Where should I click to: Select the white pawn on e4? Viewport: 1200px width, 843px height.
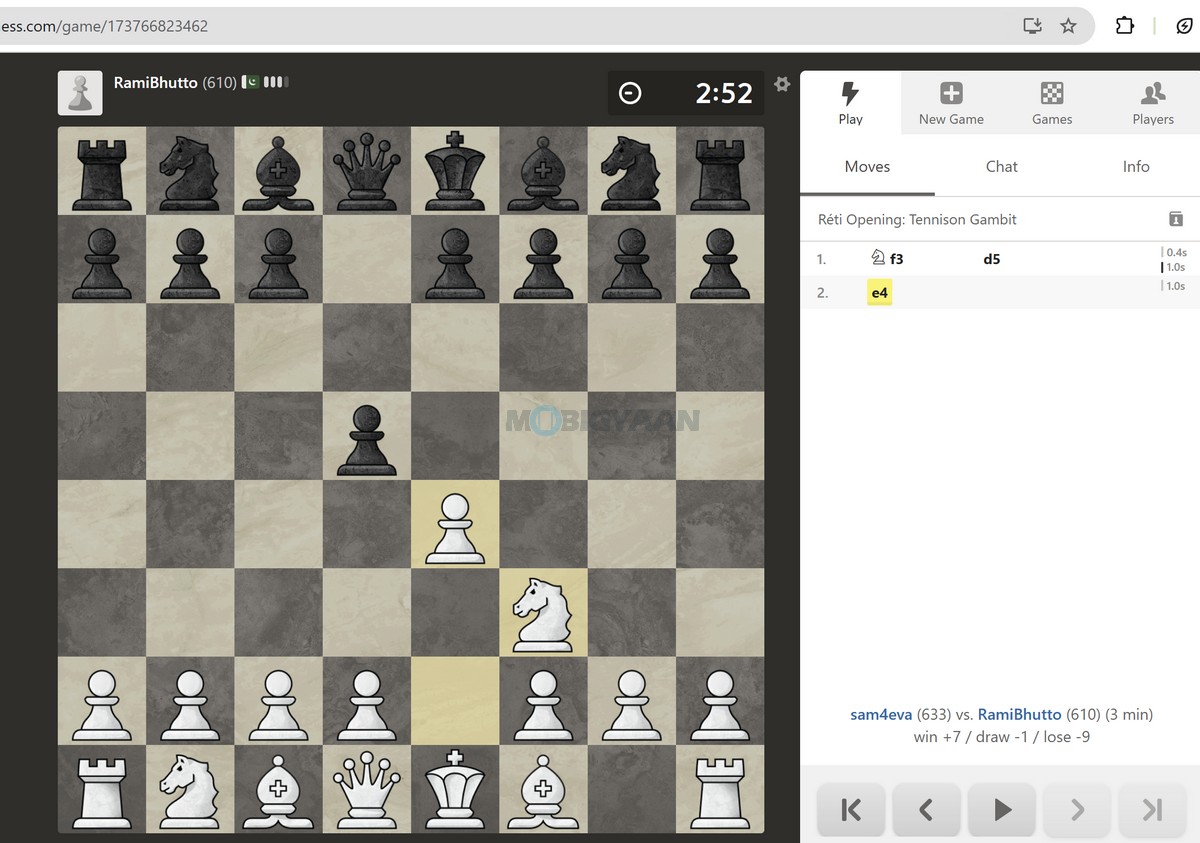455,524
